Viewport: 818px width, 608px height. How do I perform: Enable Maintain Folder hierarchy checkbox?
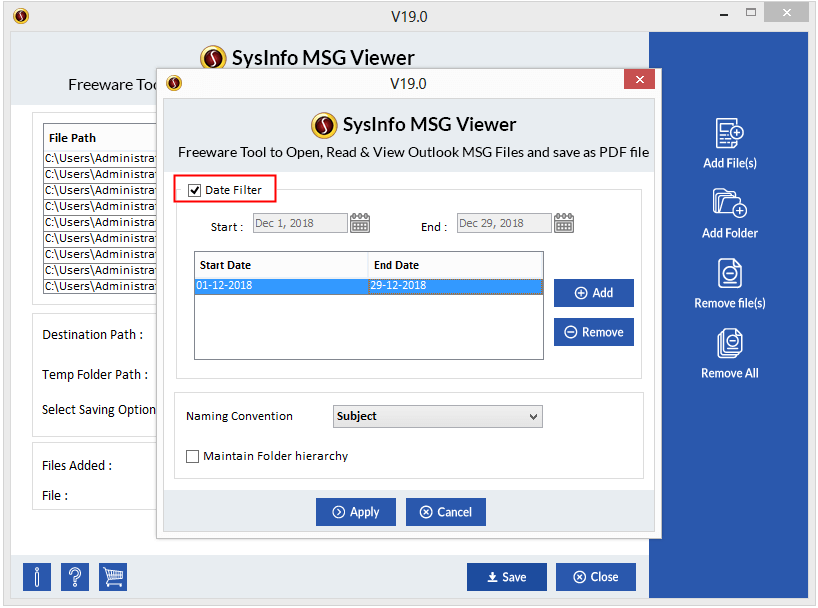pyautogui.click(x=193, y=456)
